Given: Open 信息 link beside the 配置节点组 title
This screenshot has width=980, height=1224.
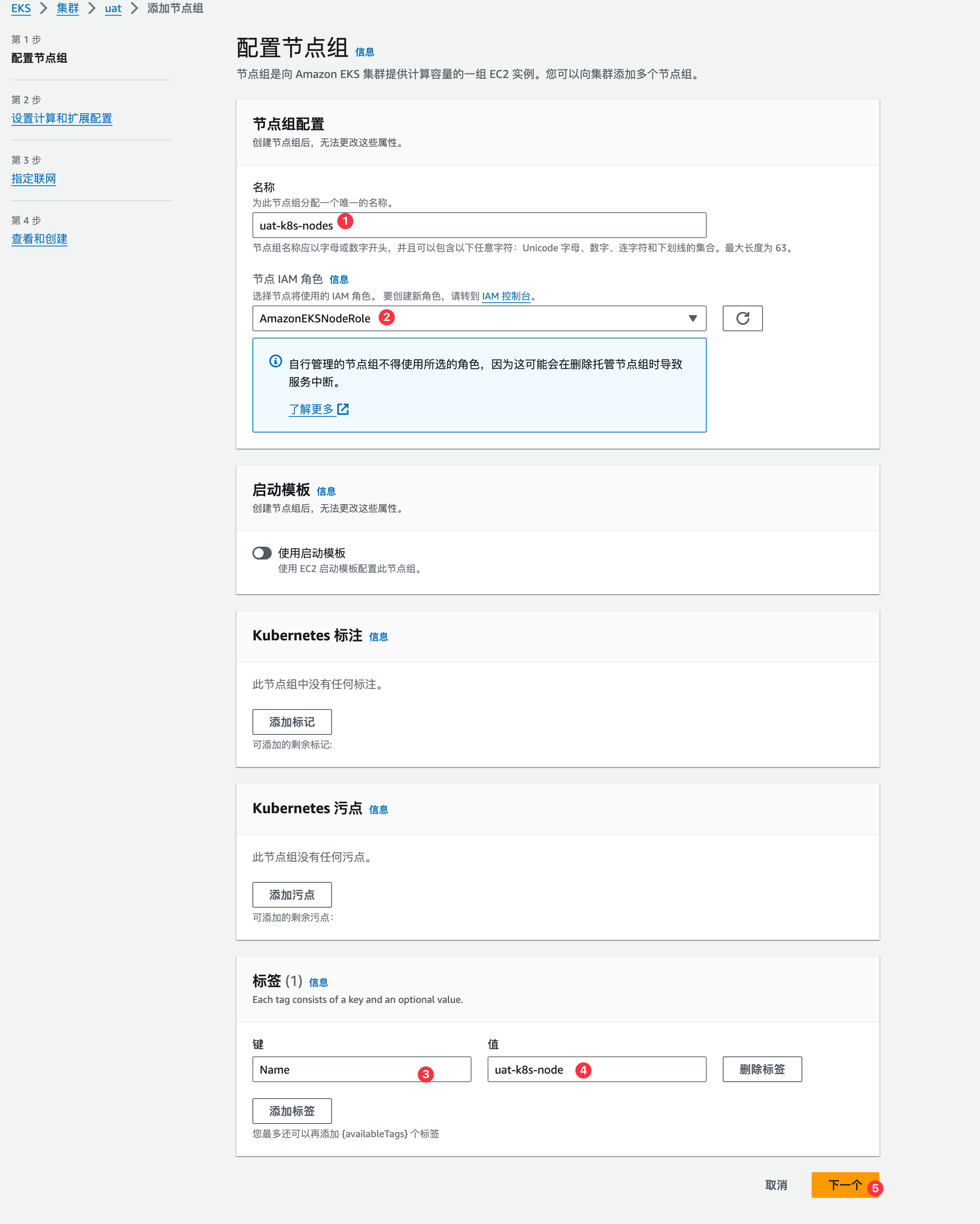Looking at the screenshot, I should pyautogui.click(x=365, y=52).
